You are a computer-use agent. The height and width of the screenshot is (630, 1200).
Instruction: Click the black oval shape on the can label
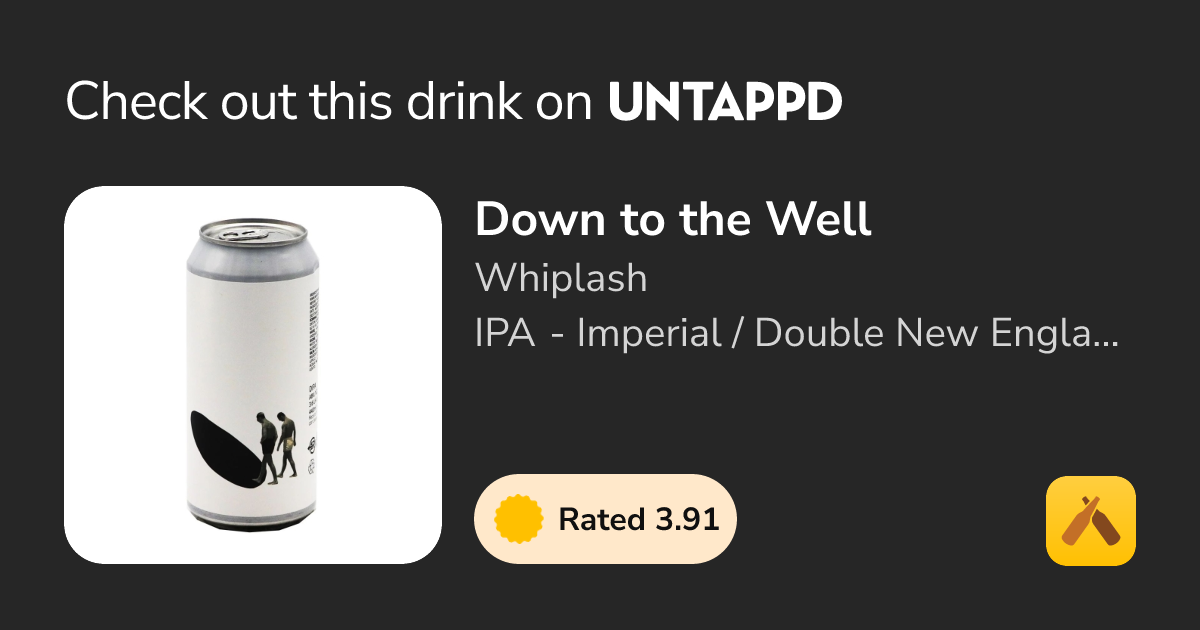pos(225,450)
